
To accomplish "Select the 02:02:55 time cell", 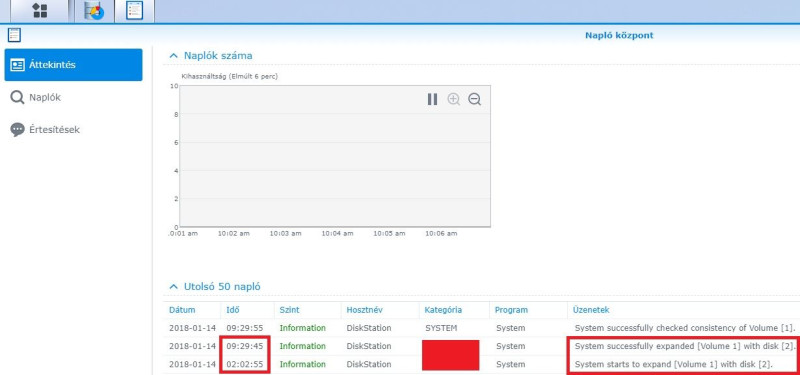I will (x=245, y=365).
